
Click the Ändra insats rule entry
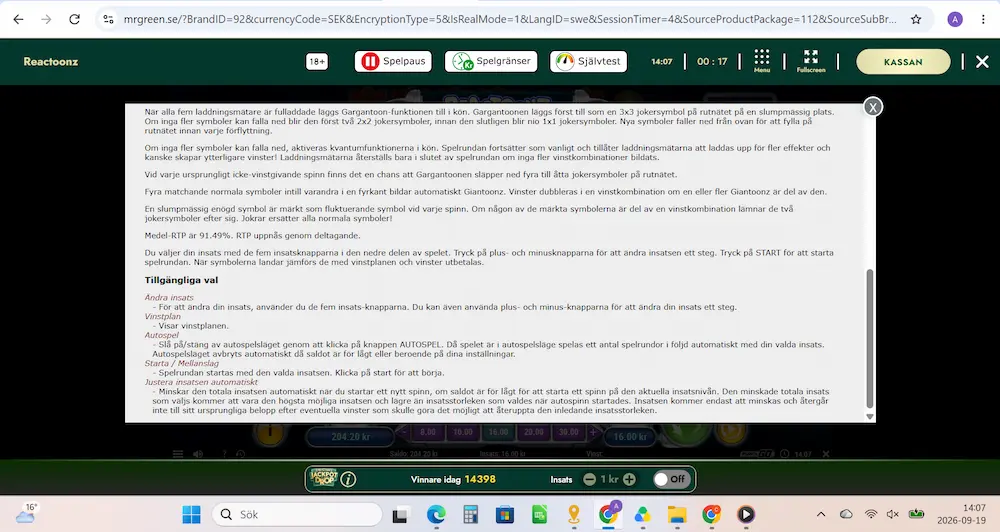pos(169,297)
